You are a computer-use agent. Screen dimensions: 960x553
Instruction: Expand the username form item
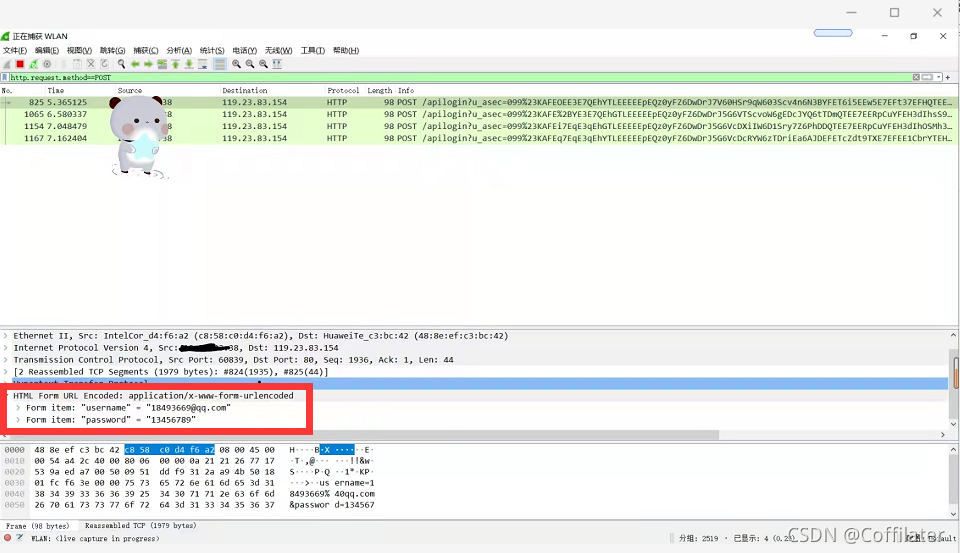click(18, 408)
